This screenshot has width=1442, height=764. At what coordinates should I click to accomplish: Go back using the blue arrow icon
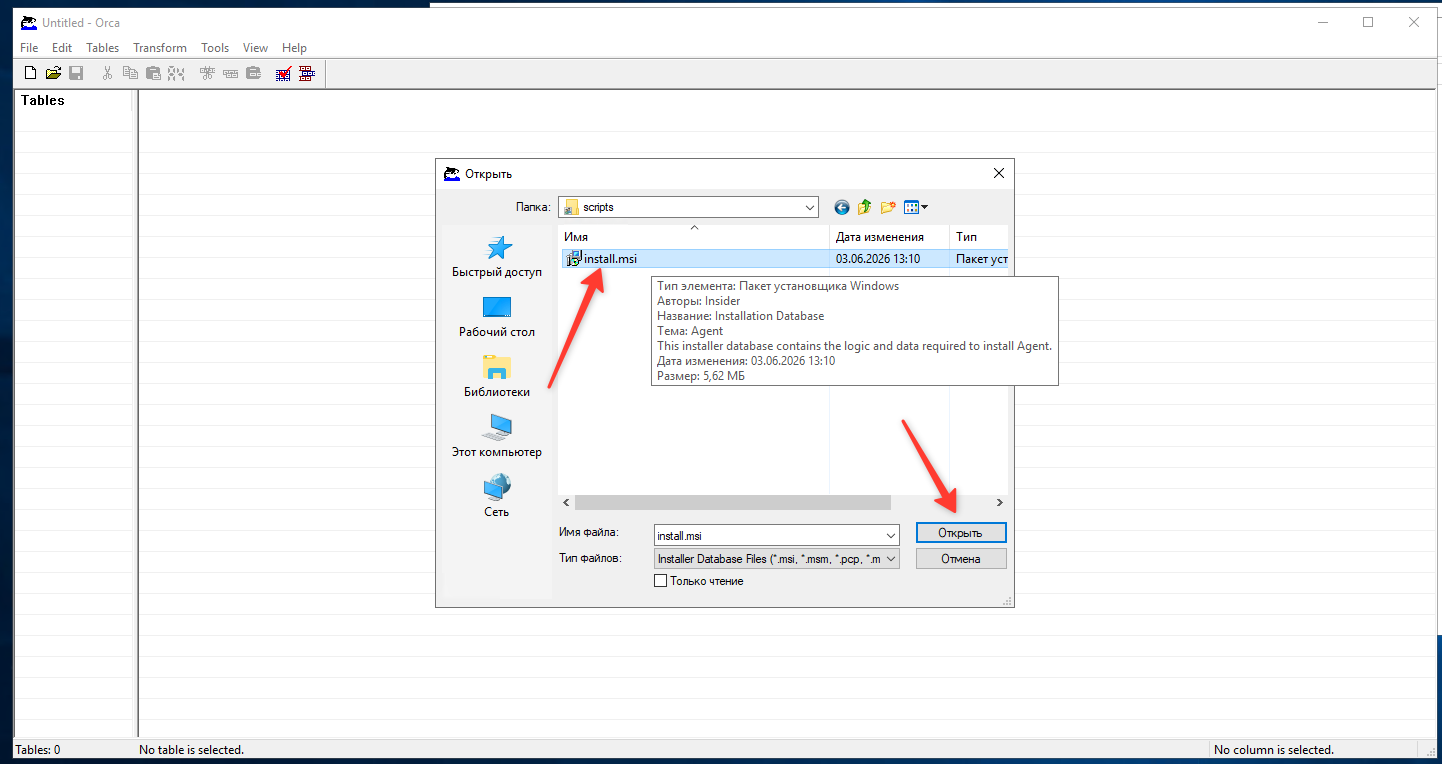(842, 207)
